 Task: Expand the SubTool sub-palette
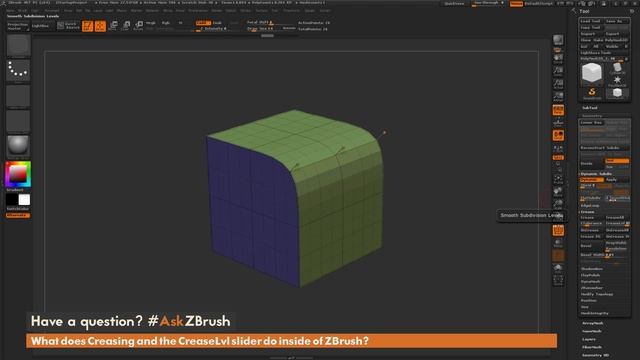click(590, 108)
